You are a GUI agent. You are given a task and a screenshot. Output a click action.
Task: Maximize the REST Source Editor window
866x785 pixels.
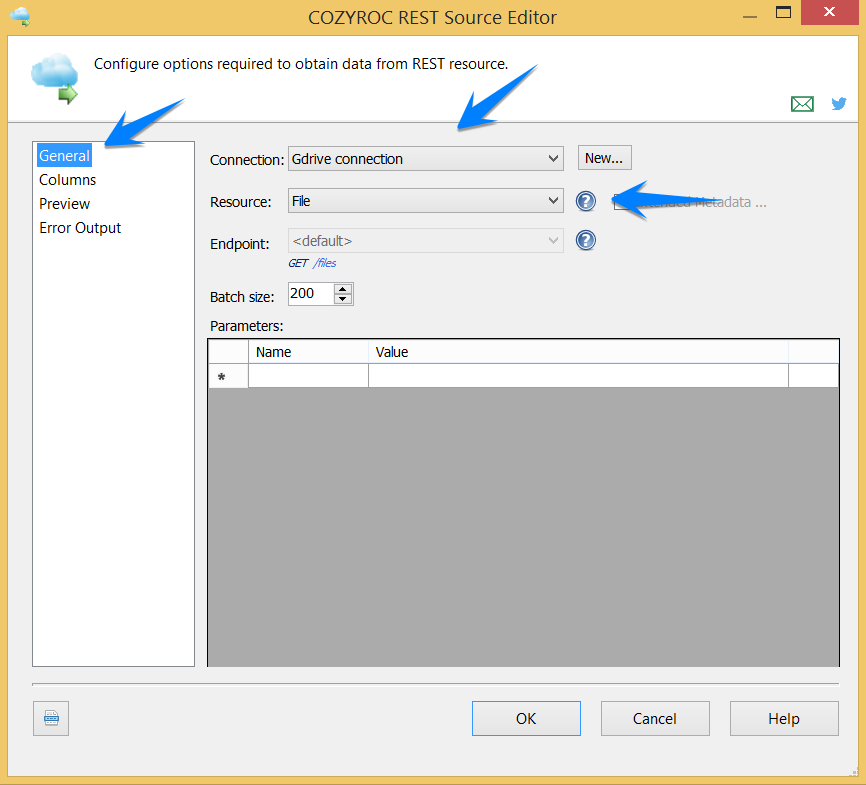[783, 13]
